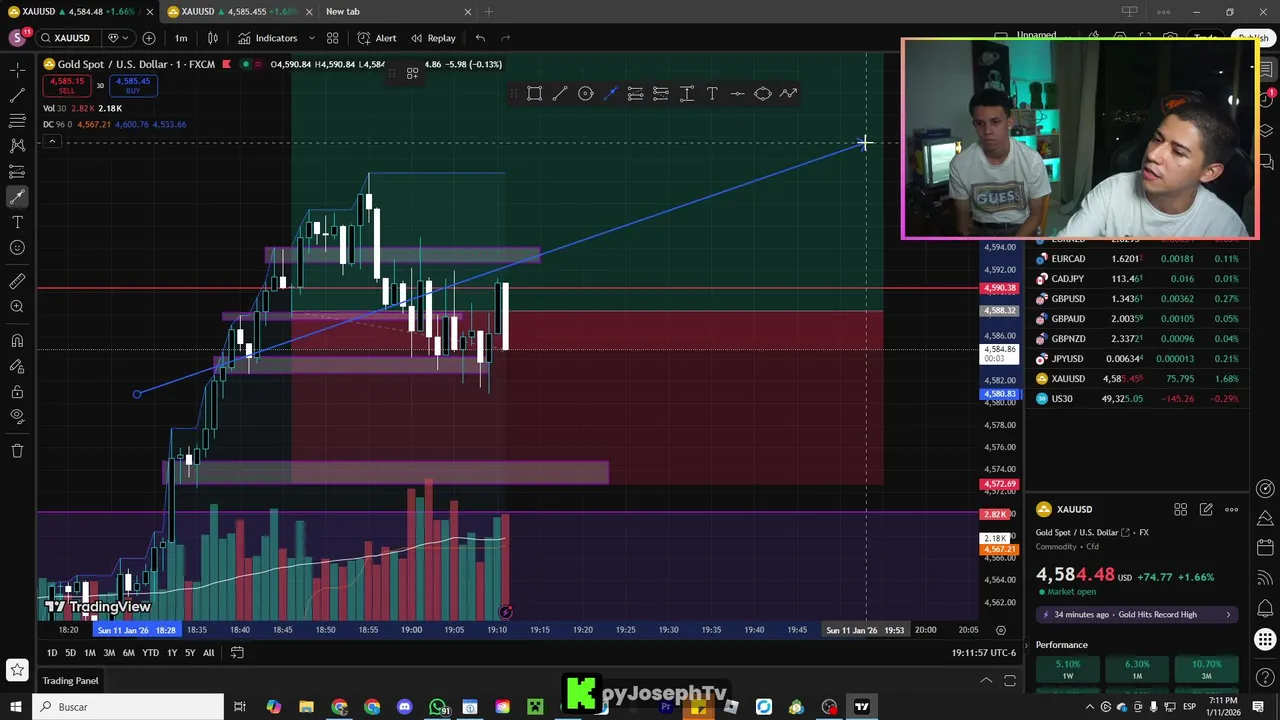Open the XAUUSD details edit note icon
Screen dimensions: 1280x720
tap(1206, 510)
